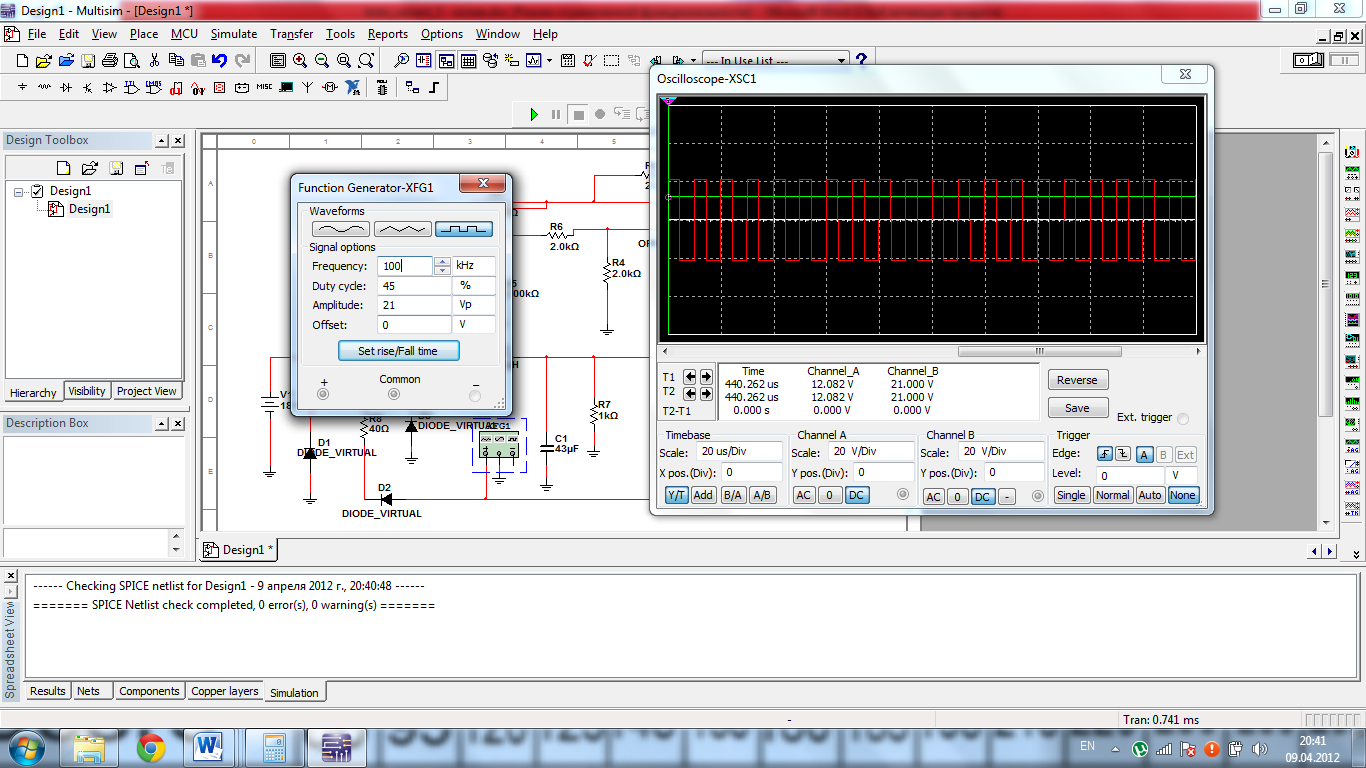
Task: Open the Grapher toolbar icon
Action: click(534, 60)
